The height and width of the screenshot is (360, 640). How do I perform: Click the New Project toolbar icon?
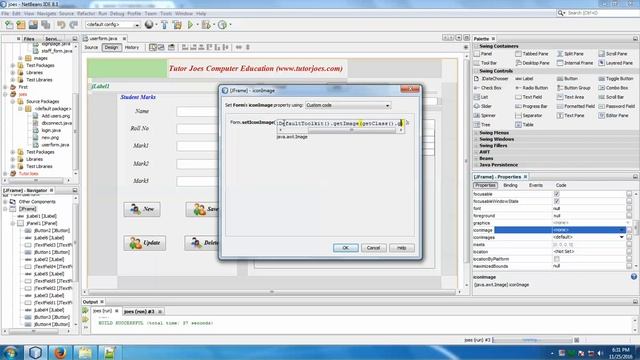point(21,25)
